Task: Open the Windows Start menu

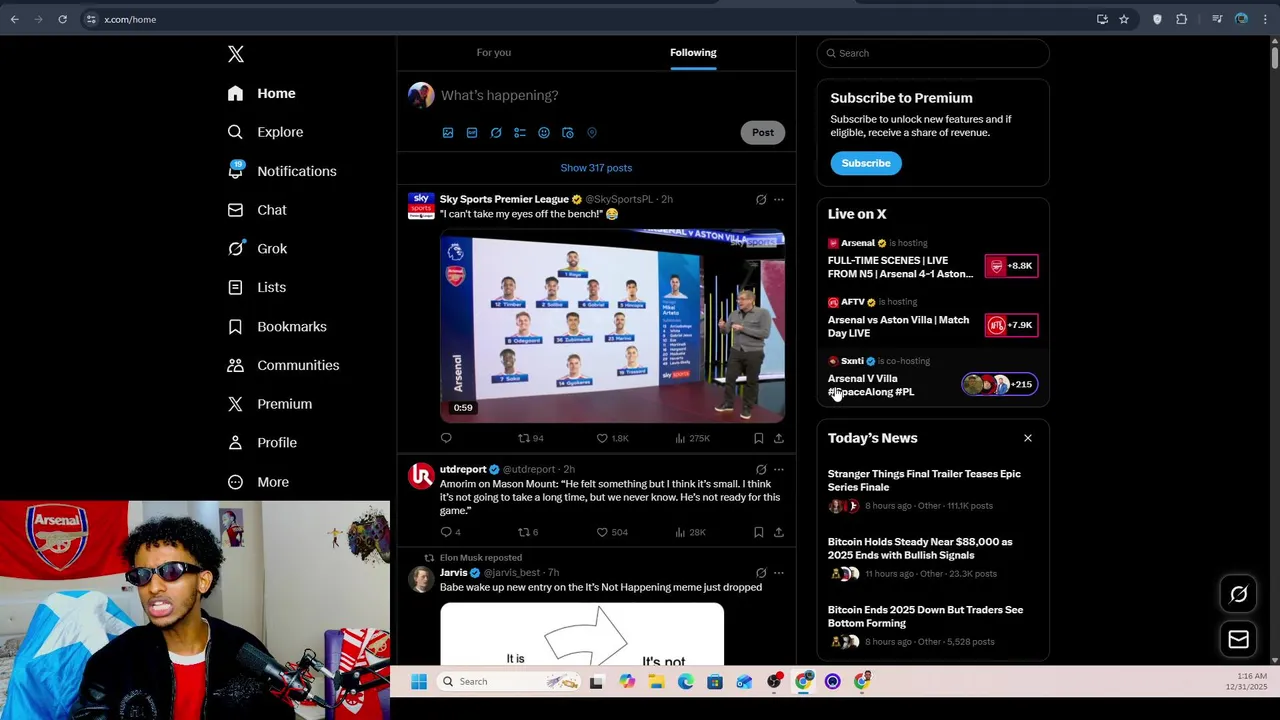Action: click(419, 682)
